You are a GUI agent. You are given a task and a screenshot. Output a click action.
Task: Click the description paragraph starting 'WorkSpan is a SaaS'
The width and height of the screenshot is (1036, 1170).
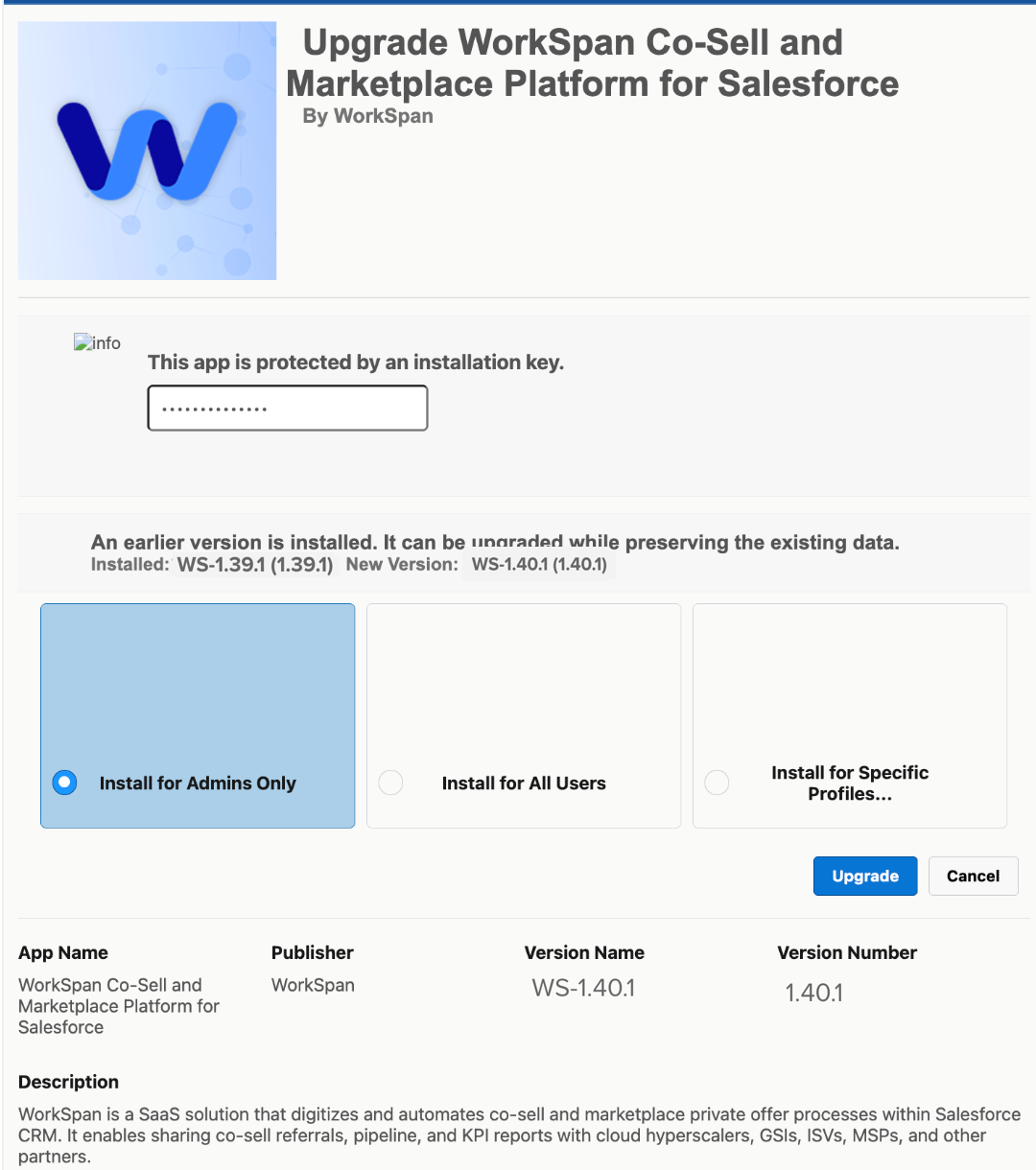click(x=519, y=1135)
